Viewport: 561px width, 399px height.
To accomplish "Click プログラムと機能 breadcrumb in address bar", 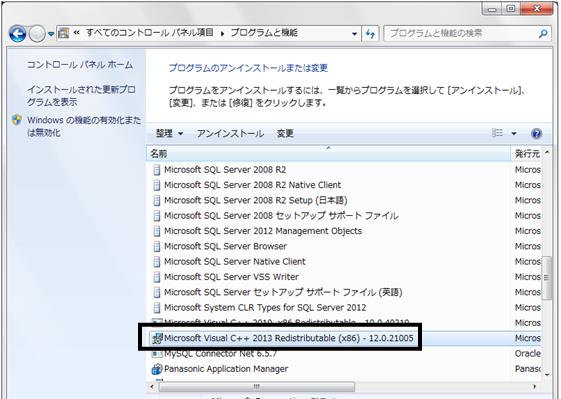I will pyautogui.click(x=264, y=33).
